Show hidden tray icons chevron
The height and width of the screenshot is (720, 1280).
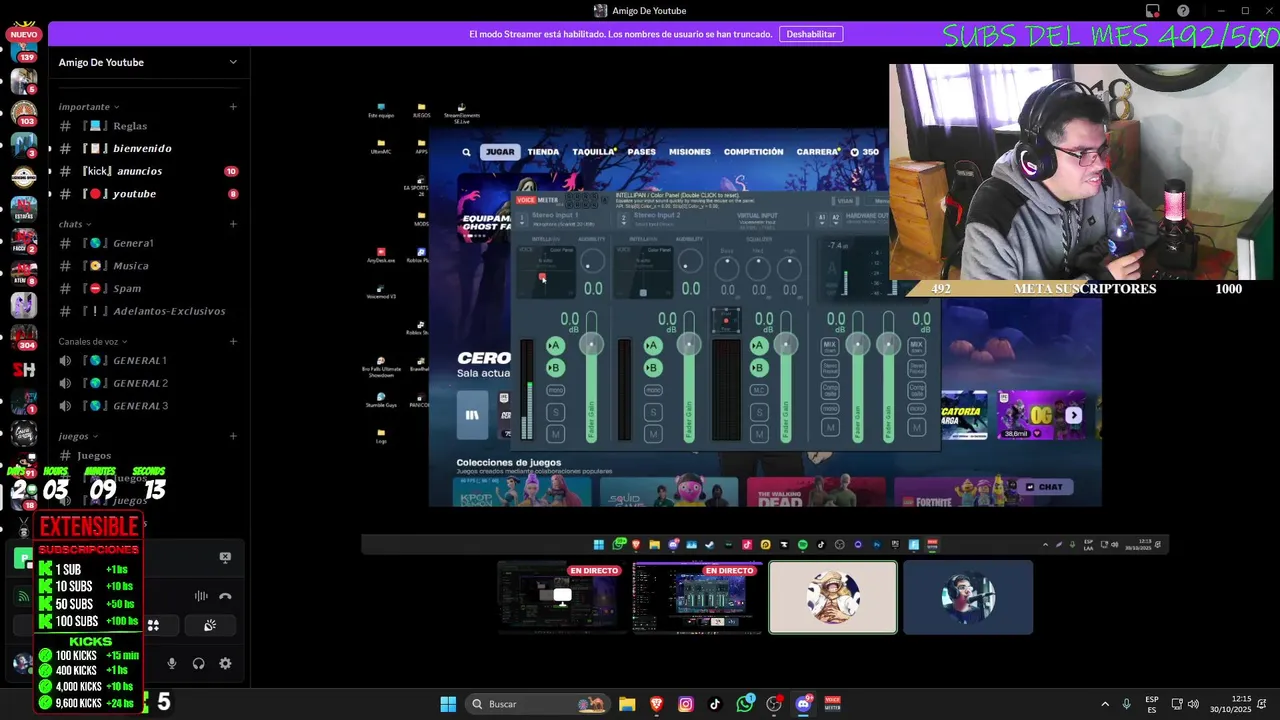(x=1105, y=704)
